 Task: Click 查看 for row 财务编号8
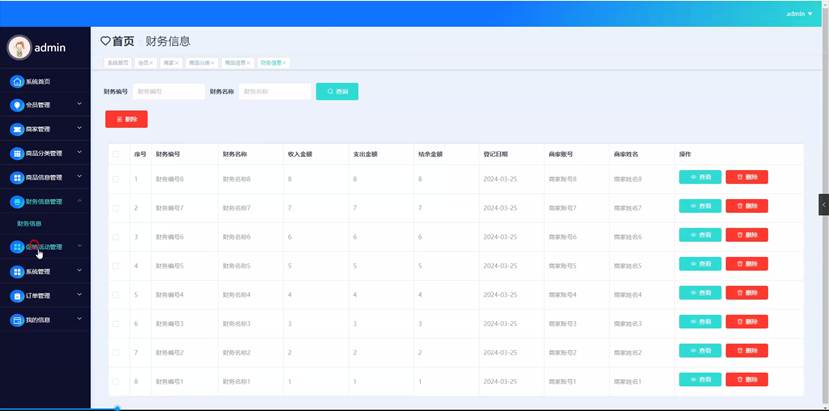700,177
